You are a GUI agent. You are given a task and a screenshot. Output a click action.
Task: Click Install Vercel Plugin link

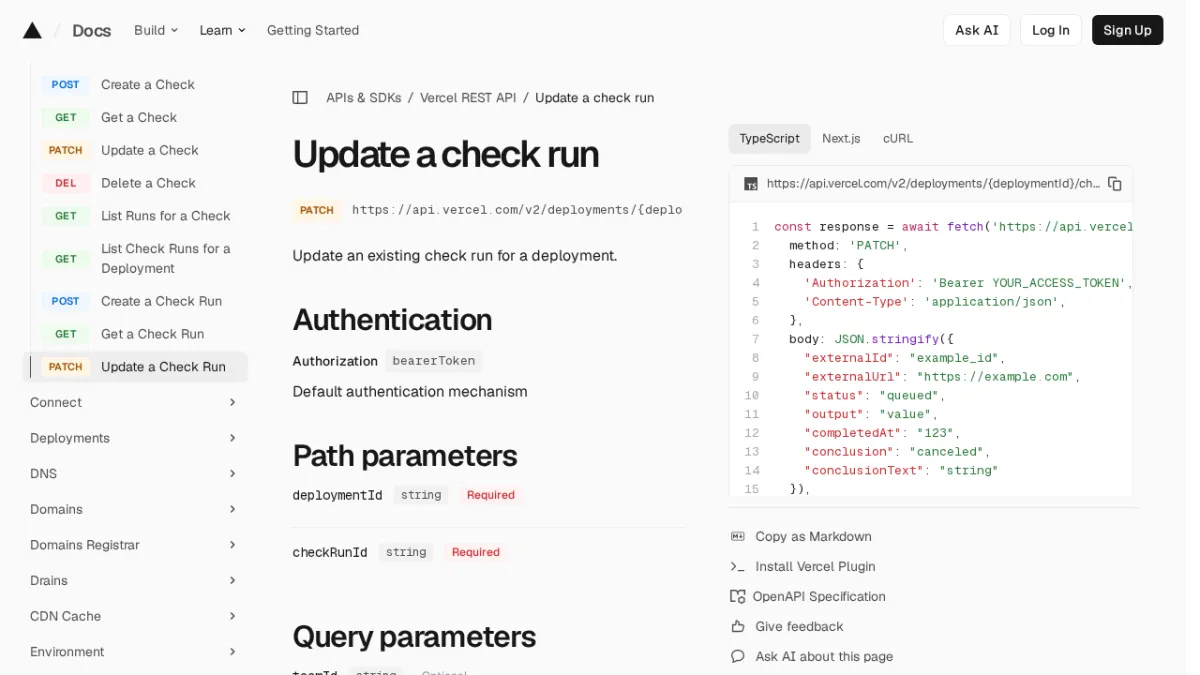pos(815,567)
